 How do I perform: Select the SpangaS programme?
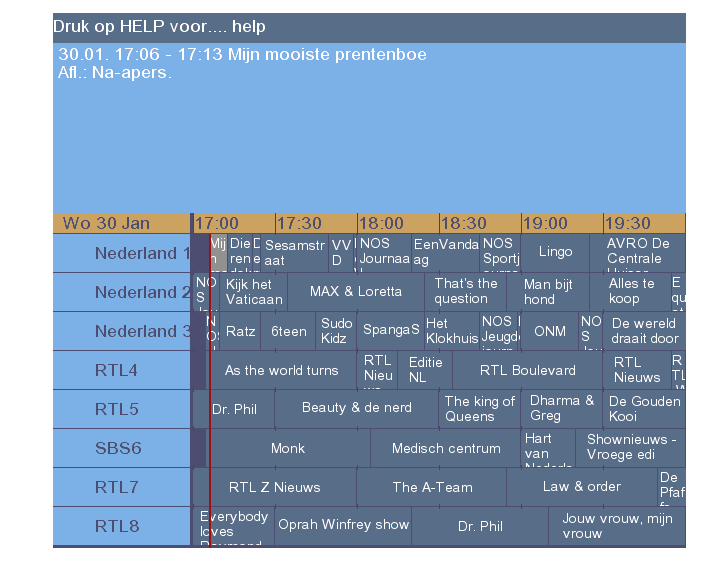390,331
